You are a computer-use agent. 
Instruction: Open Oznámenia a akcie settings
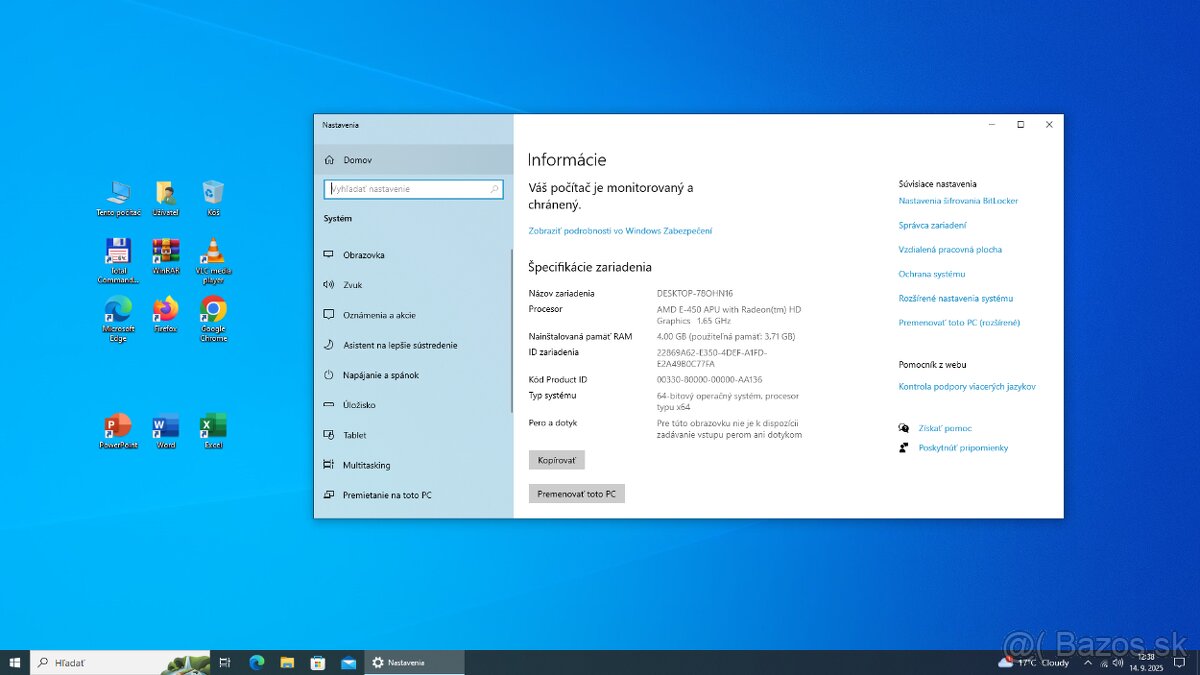385,314
